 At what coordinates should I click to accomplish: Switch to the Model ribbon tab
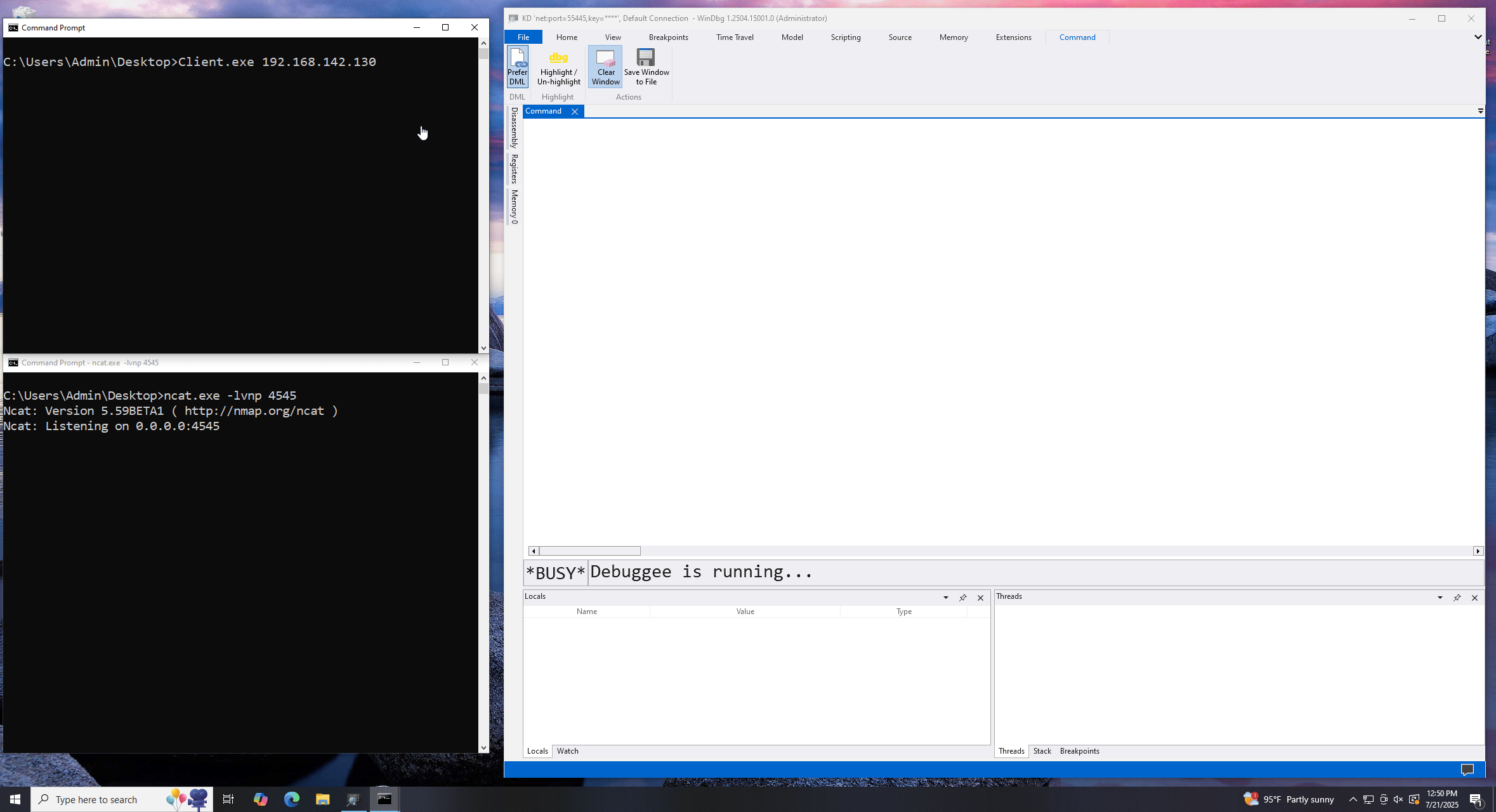pos(792,37)
